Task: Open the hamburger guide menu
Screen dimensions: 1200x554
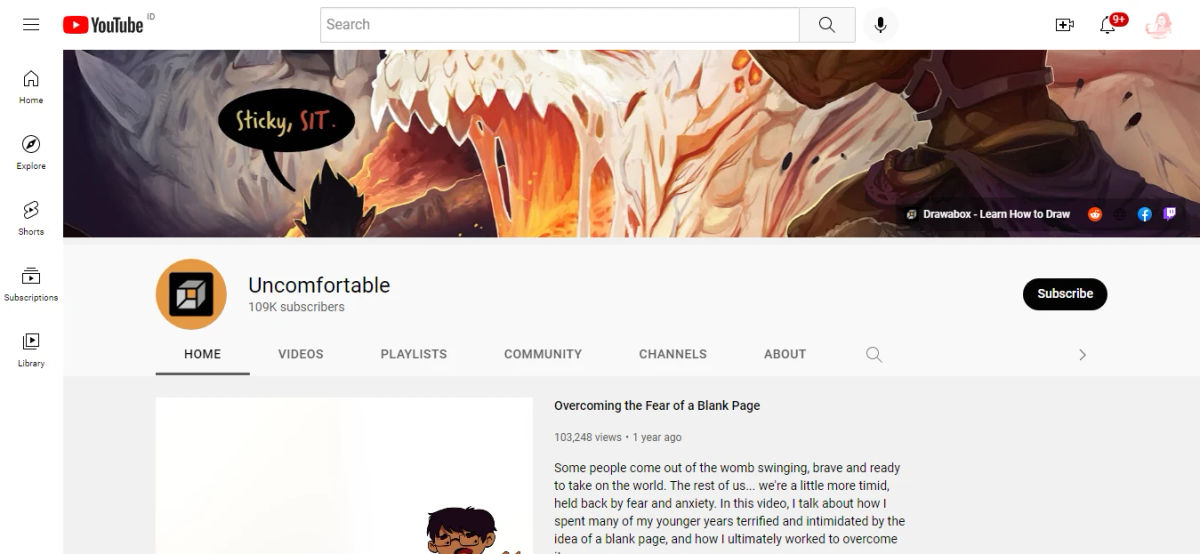Action: [31, 25]
